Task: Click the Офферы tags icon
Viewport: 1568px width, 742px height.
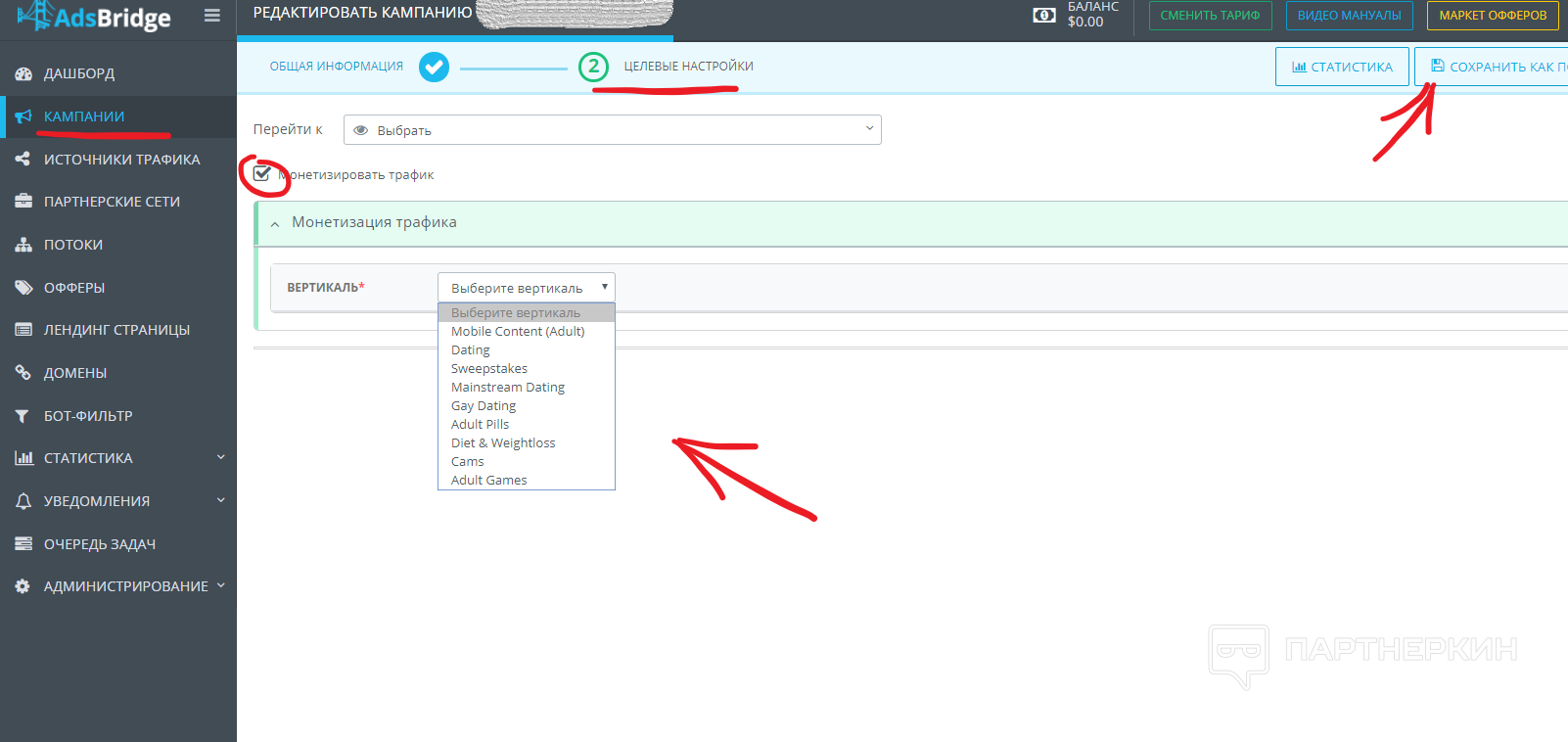Action: click(x=23, y=288)
